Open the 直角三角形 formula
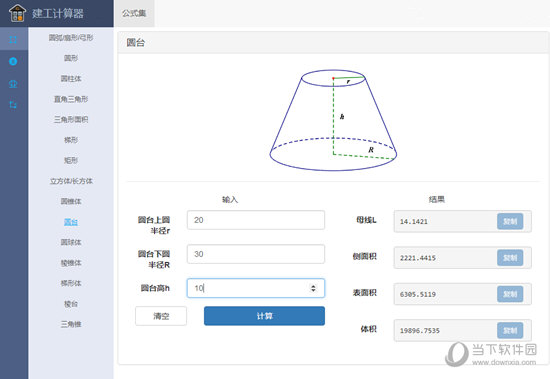The height and width of the screenshot is (379, 550). [x=71, y=99]
